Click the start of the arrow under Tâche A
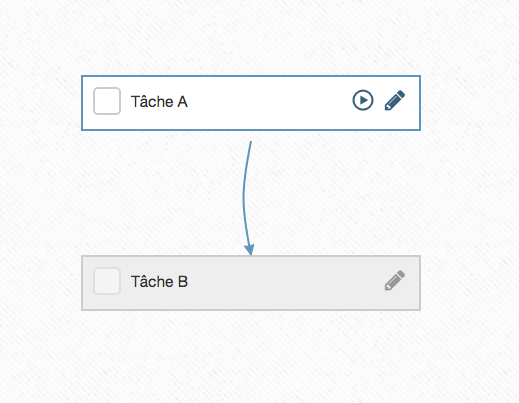519x403 pixels. pos(251,143)
